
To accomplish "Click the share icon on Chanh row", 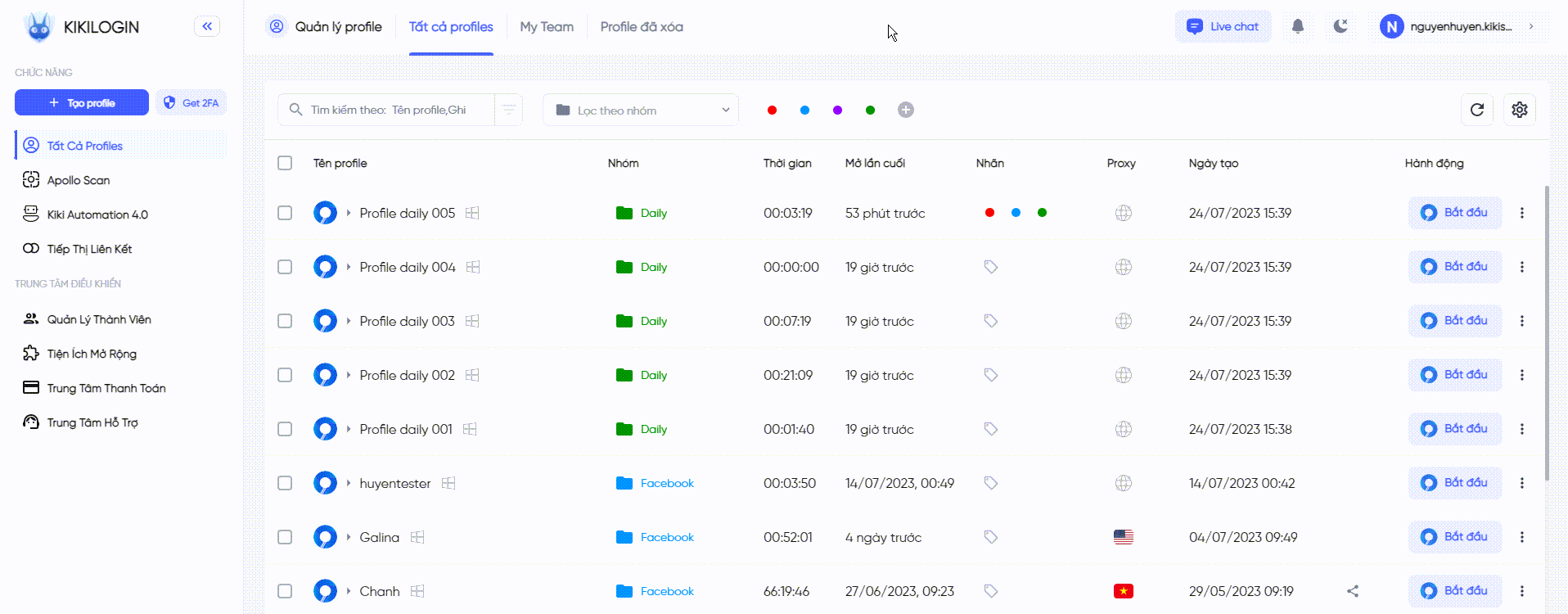I will click(1353, 591).
